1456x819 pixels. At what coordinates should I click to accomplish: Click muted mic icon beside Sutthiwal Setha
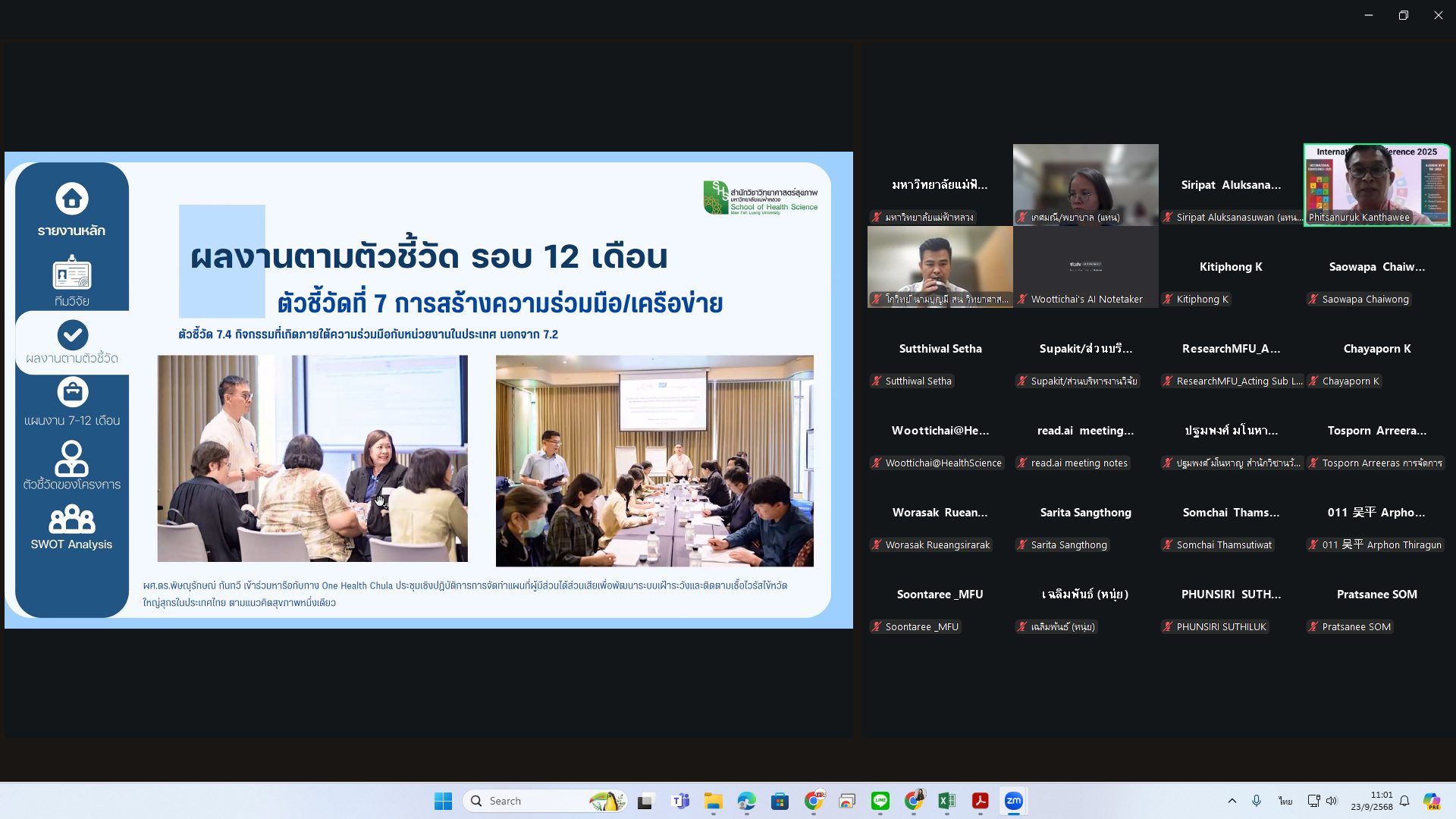click(877, 381)
